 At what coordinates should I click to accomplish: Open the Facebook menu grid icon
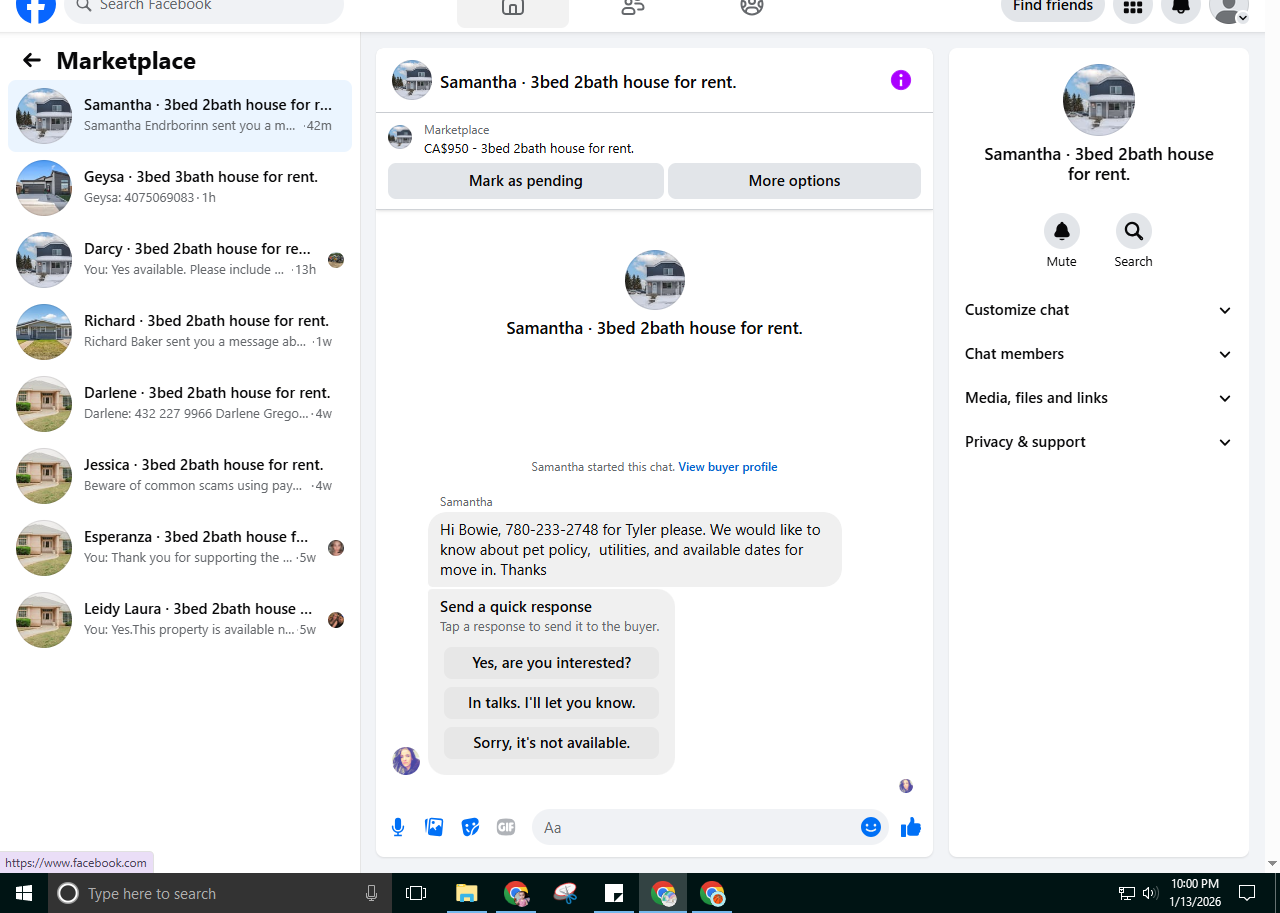tap(1133, 8)
